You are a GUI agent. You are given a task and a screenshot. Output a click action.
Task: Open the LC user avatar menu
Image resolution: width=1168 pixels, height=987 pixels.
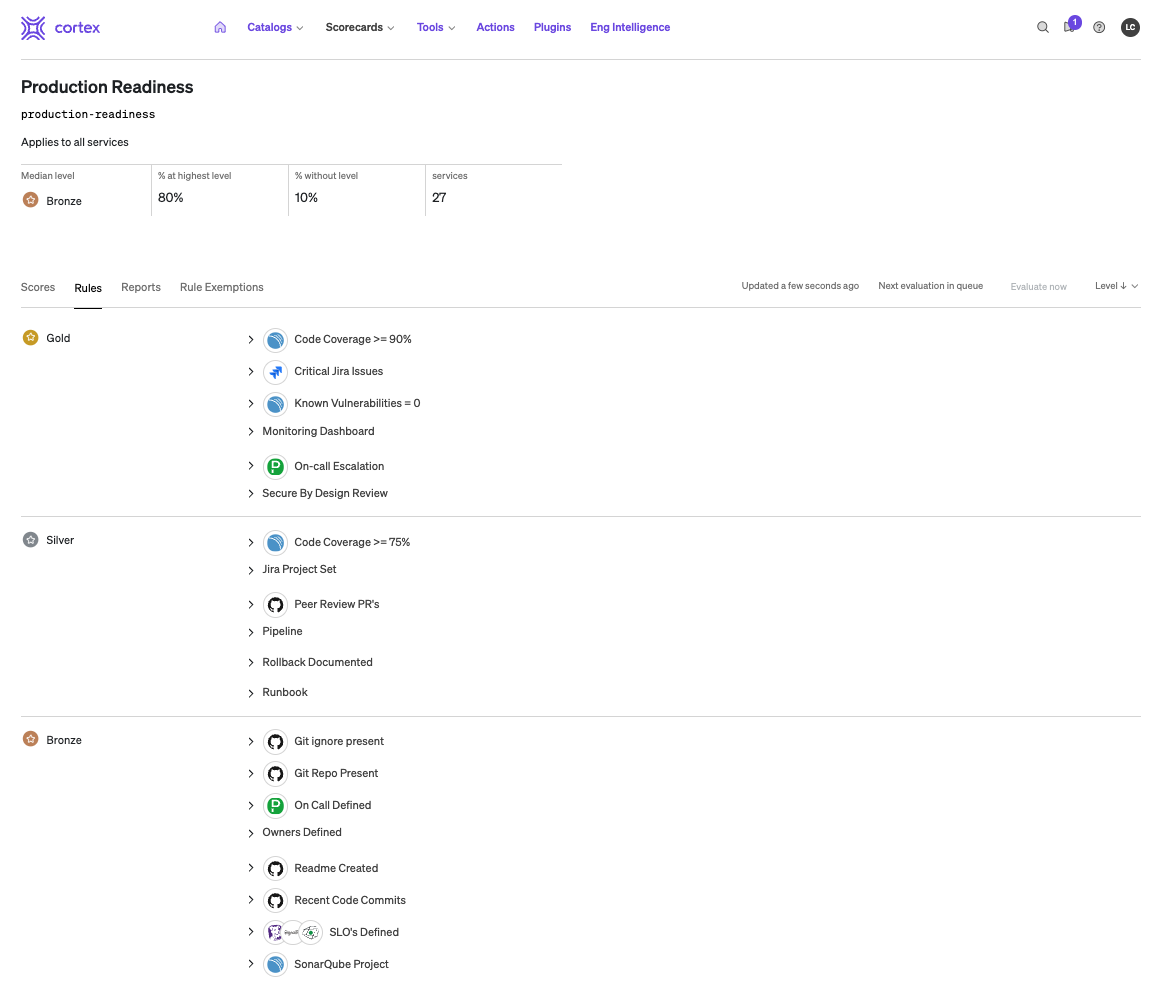click(x=1130, y=28)
